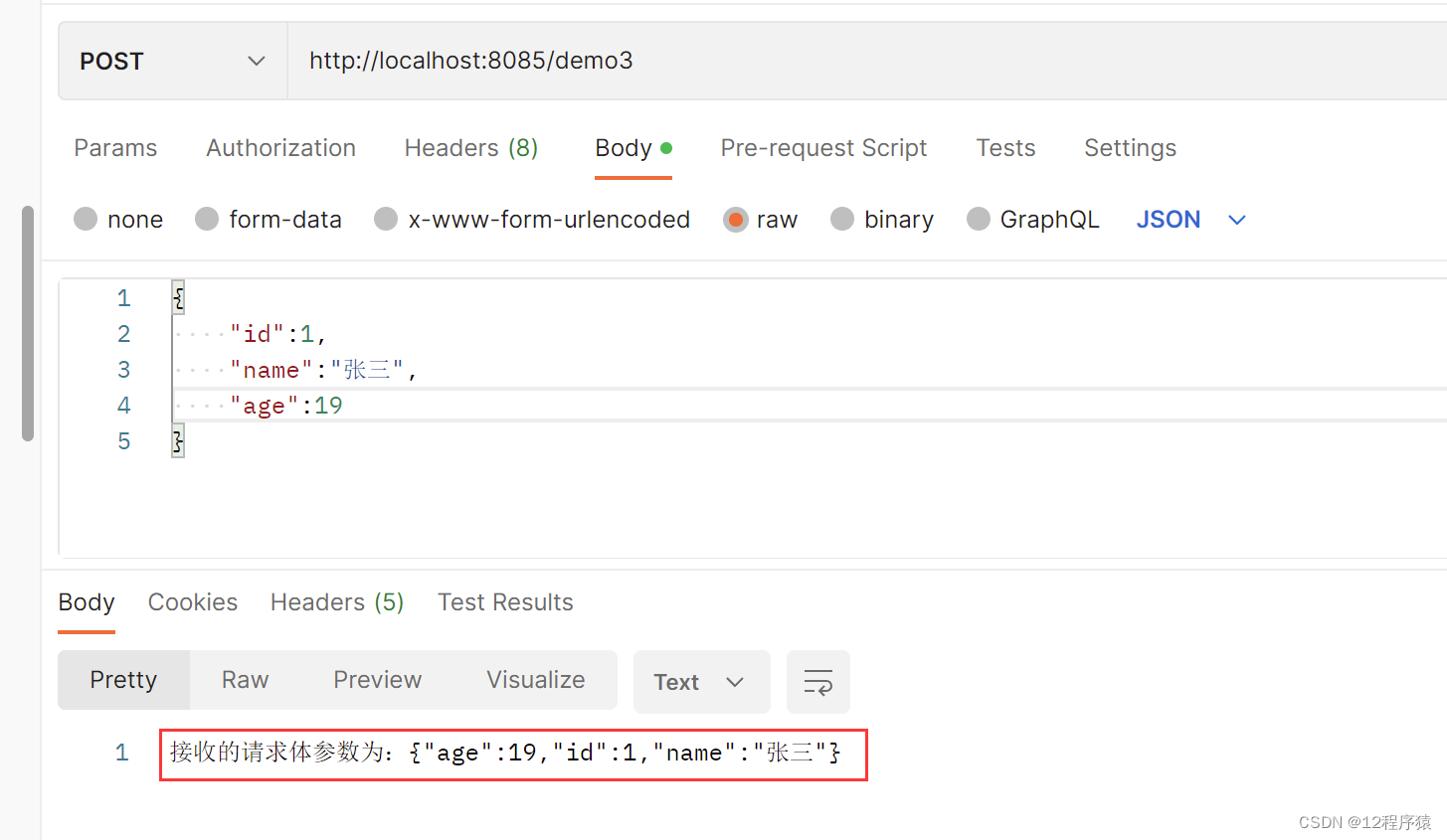
Task: Click the request URL field with localhost:8085/demo3
Action: pos(866,62)
